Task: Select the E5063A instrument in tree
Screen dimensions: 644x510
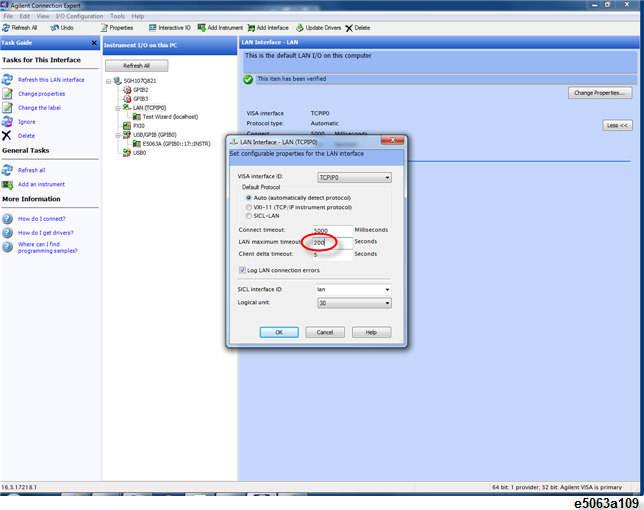Action: pos(176,144)
